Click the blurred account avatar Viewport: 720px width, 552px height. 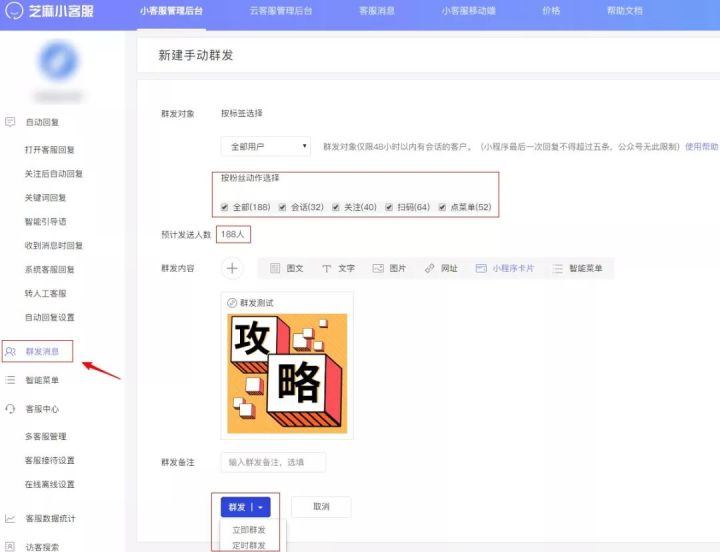[x=59, y=61]
